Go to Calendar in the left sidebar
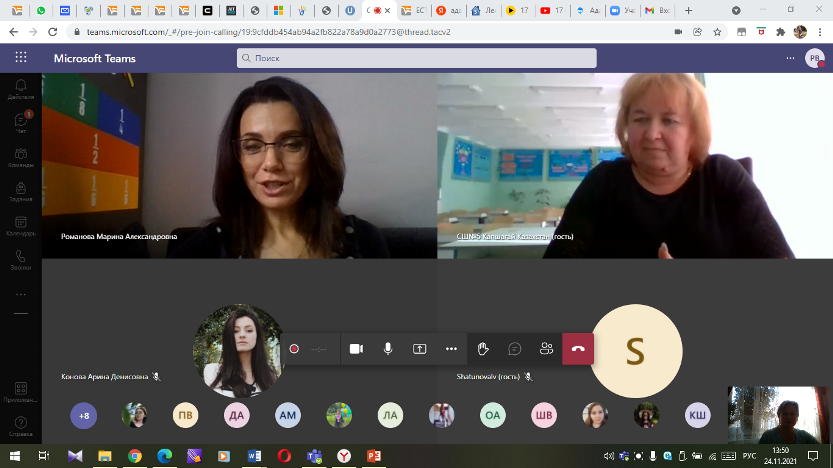 [x=21, y=225]
